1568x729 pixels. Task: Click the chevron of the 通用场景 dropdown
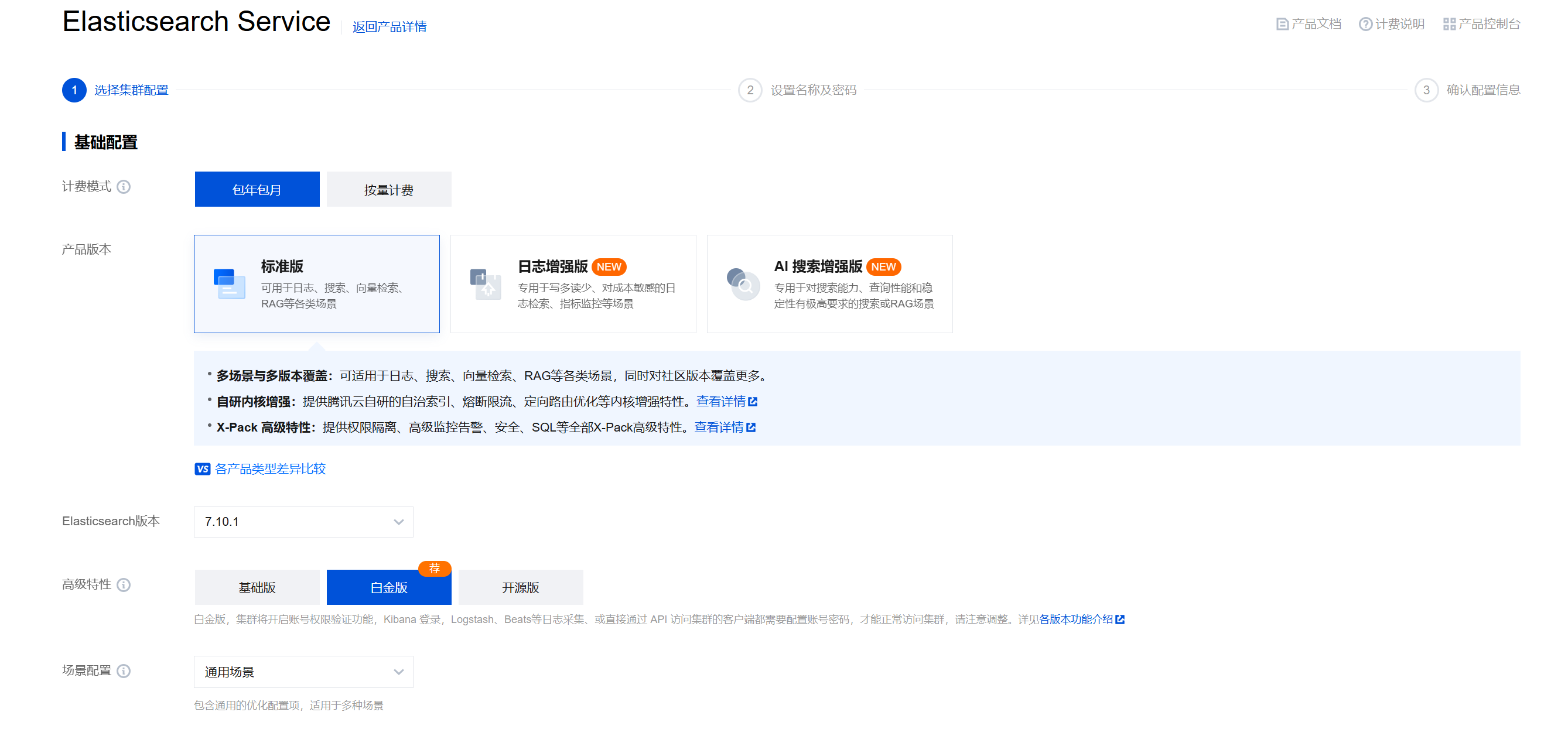(x=399, y=672)
